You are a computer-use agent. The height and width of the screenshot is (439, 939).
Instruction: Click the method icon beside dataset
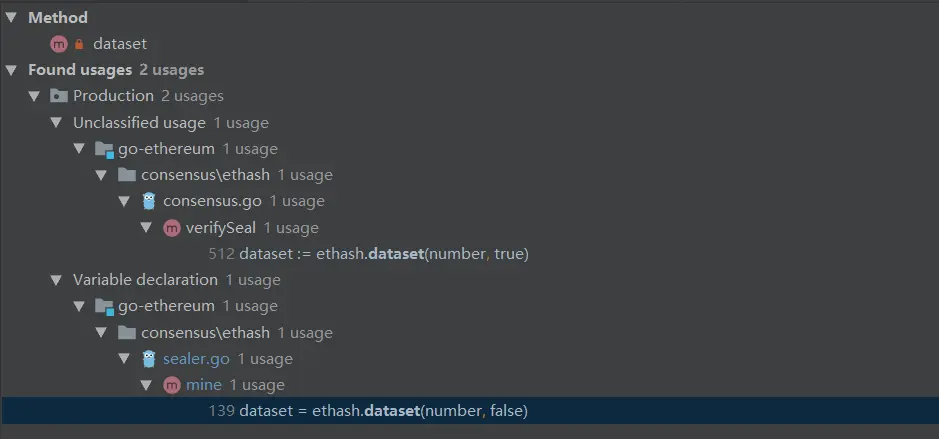59,44
